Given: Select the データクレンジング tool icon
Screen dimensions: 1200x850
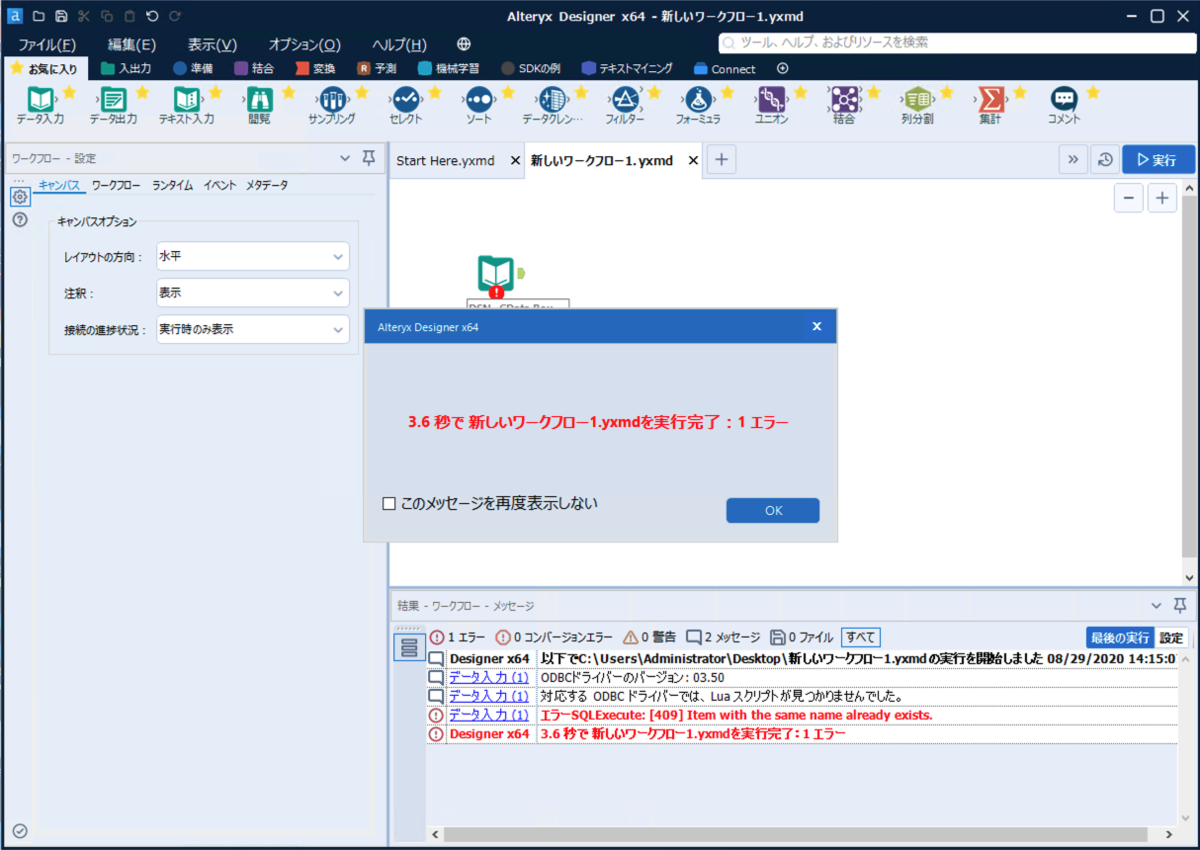Looking at the screenshot, I should coord(551,101).
